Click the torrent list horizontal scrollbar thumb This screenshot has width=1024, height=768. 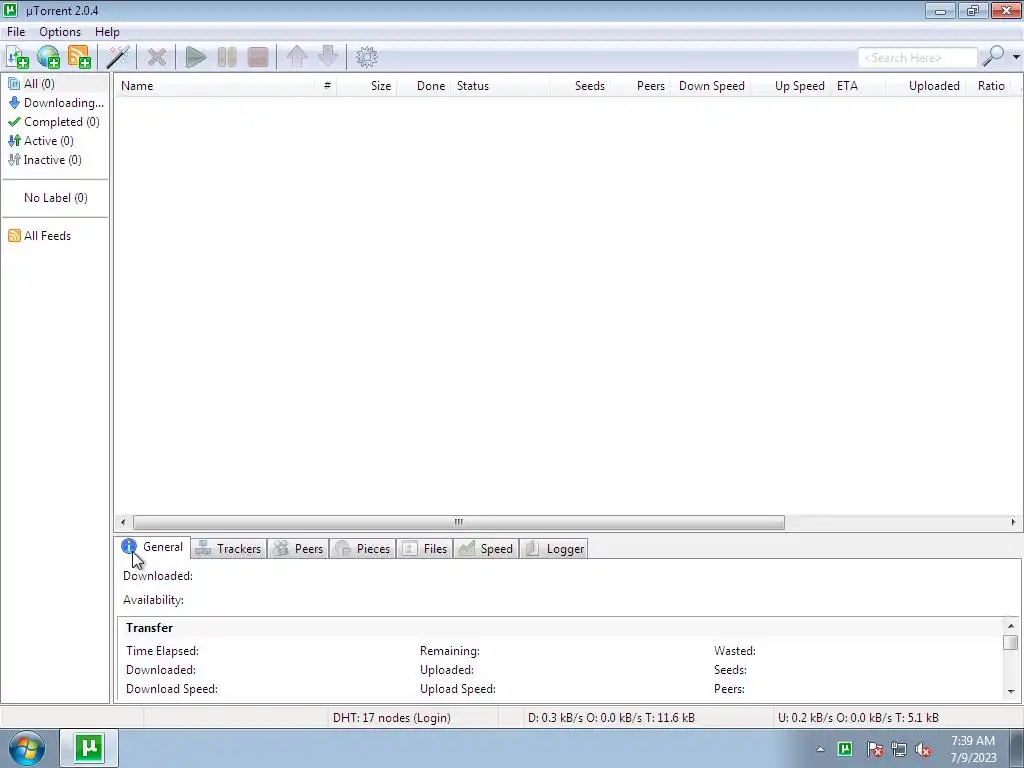(458, 522)
